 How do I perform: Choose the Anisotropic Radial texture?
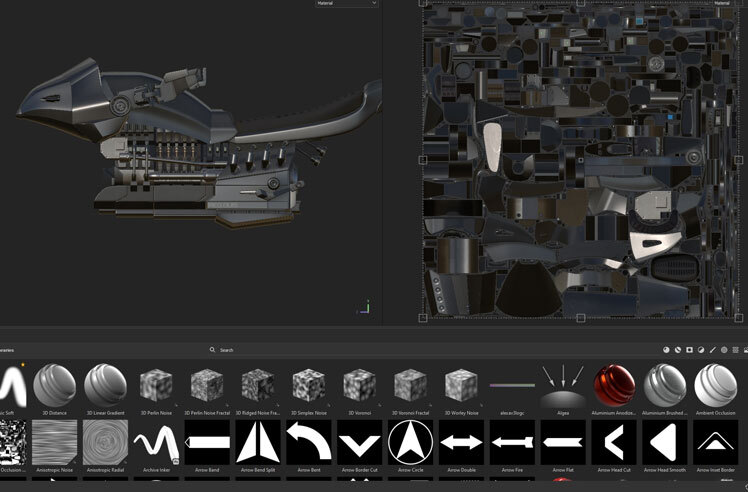pos(105,442)
